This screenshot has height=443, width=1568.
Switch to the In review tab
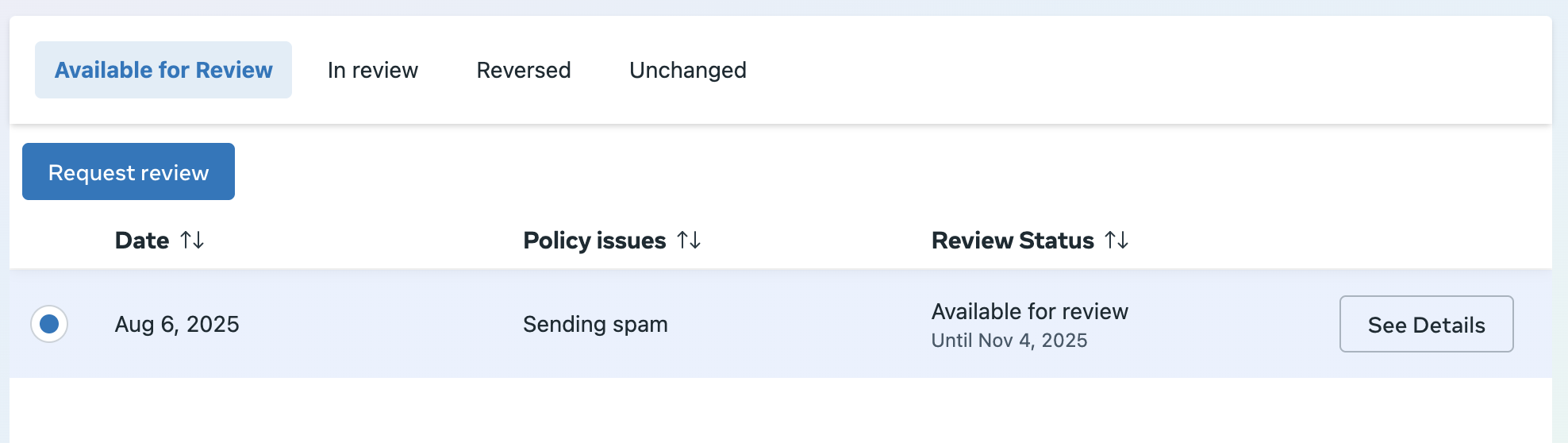tap(373, 70)
